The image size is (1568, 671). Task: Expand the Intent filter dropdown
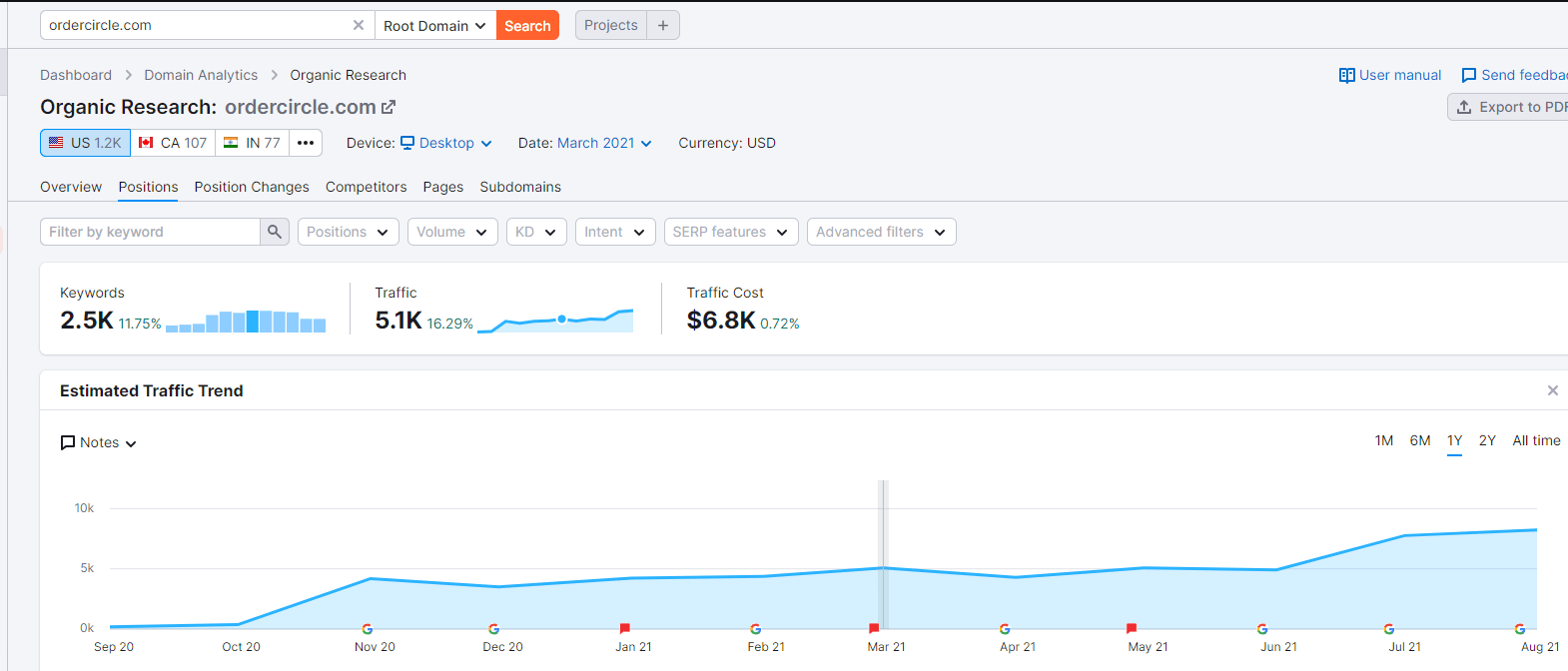click(x=615, y=232)
